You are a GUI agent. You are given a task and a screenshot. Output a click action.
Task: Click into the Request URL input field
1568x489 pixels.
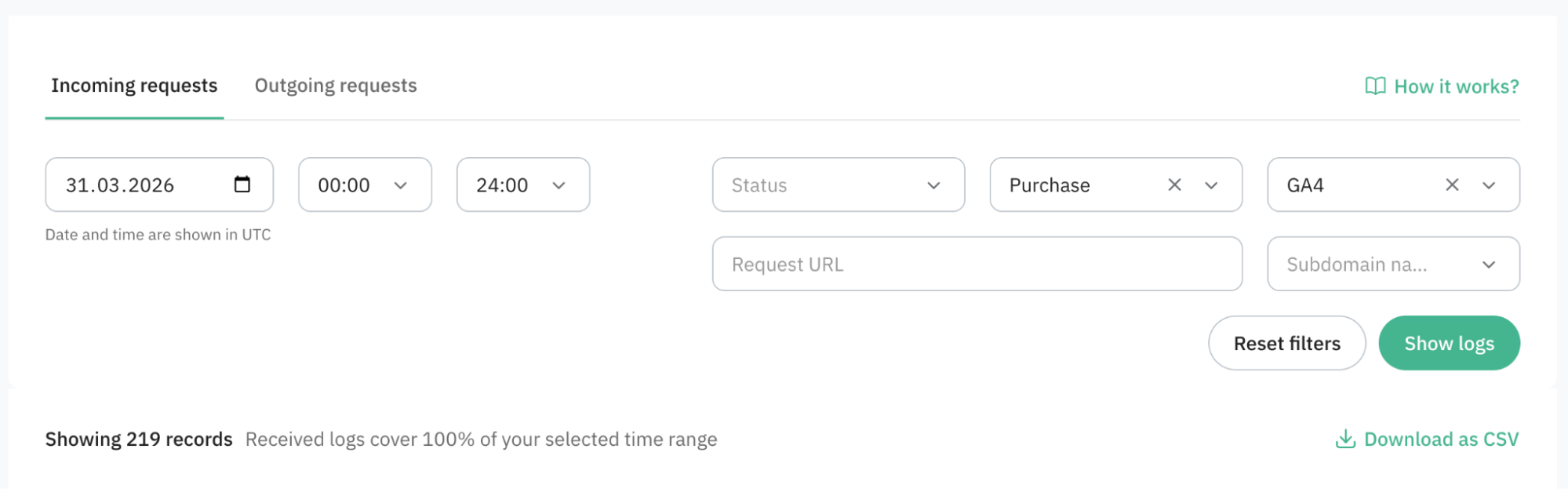click(977, 264)
